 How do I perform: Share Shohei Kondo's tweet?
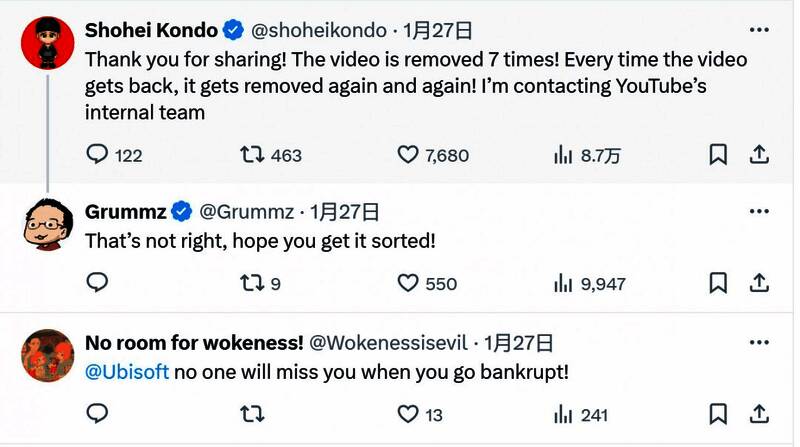click(x=759, y=155)
